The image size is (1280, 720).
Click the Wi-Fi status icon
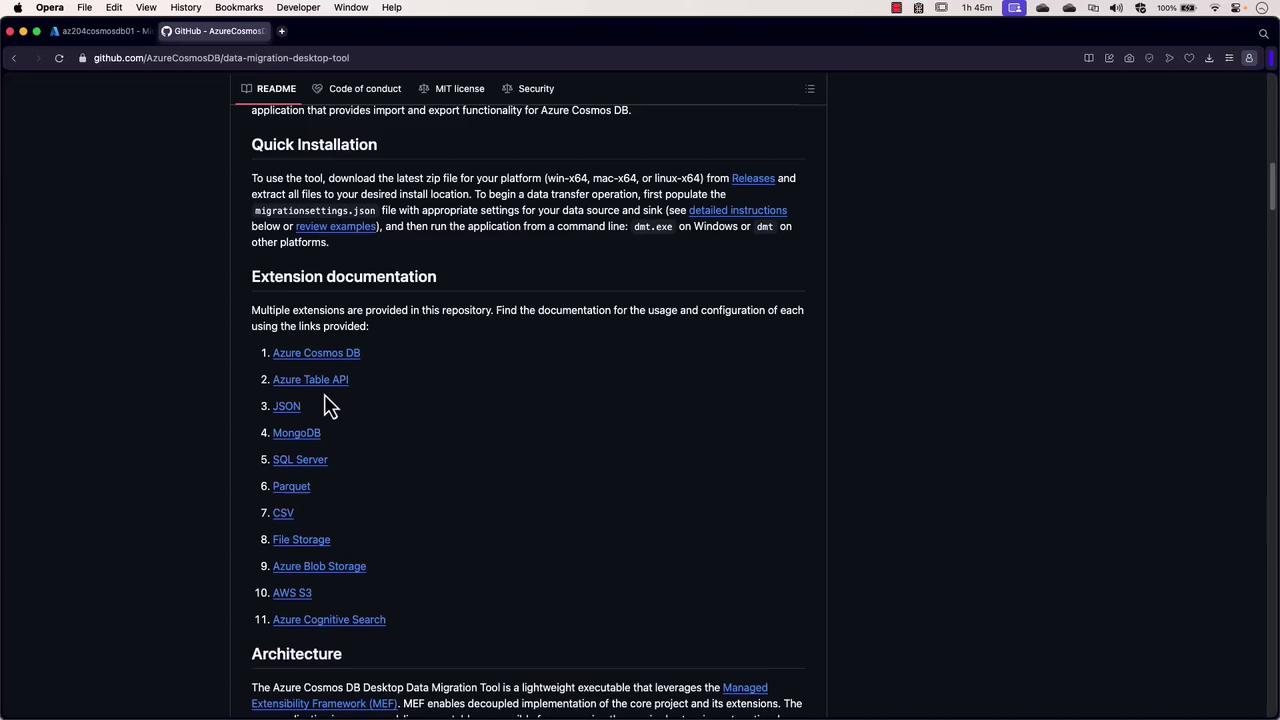[1215, 7]
